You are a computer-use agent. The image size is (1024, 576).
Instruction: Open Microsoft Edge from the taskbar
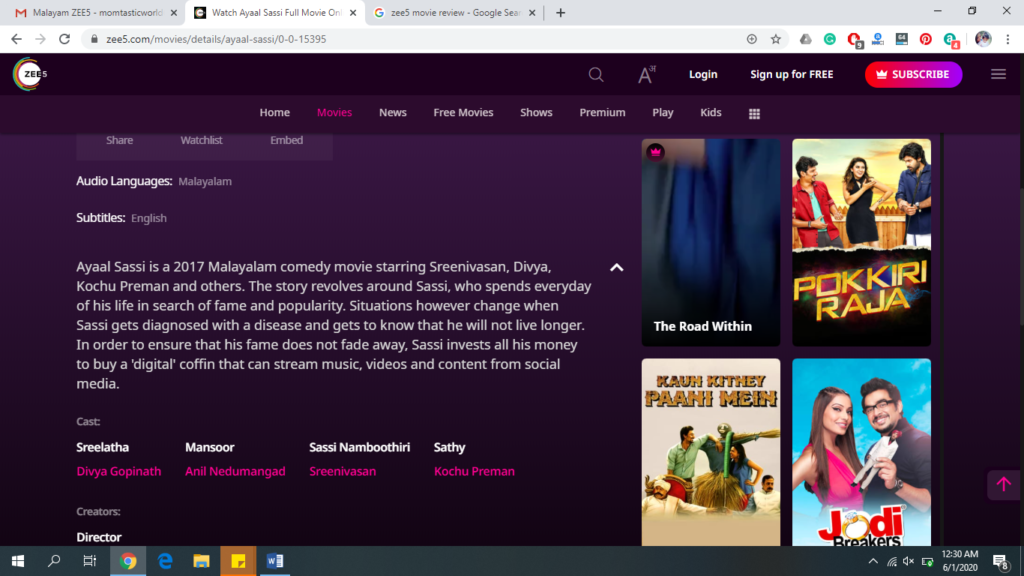[x=165, y=561]
